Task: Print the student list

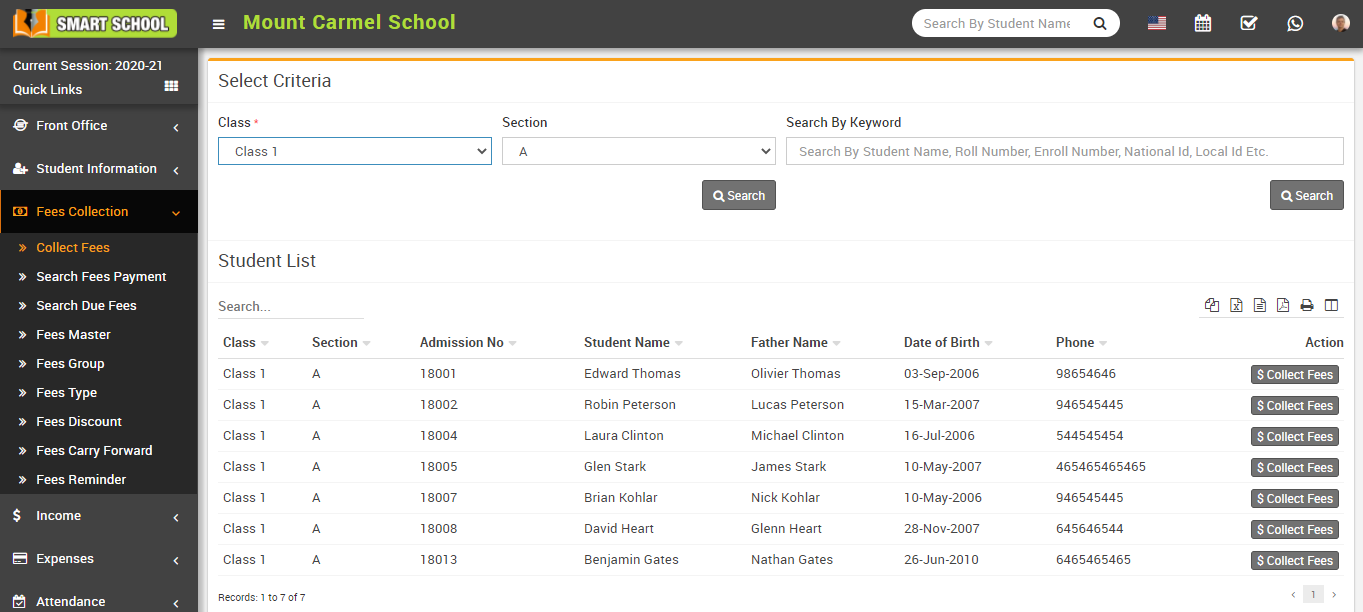Action: (x=1307, y=305)
